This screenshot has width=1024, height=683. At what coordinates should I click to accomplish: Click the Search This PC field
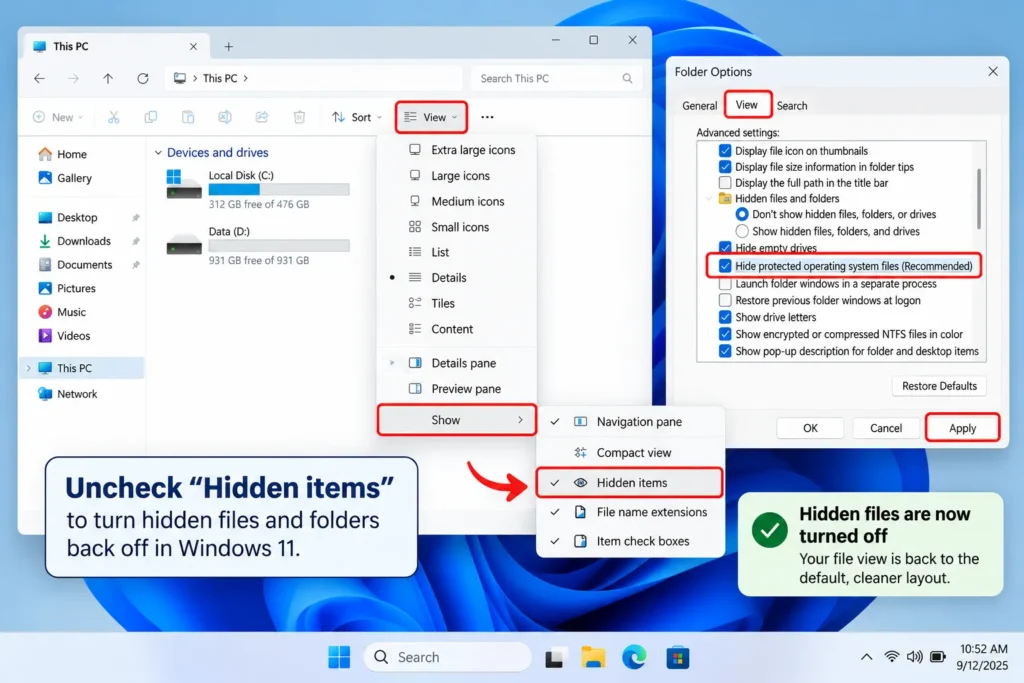556,78
